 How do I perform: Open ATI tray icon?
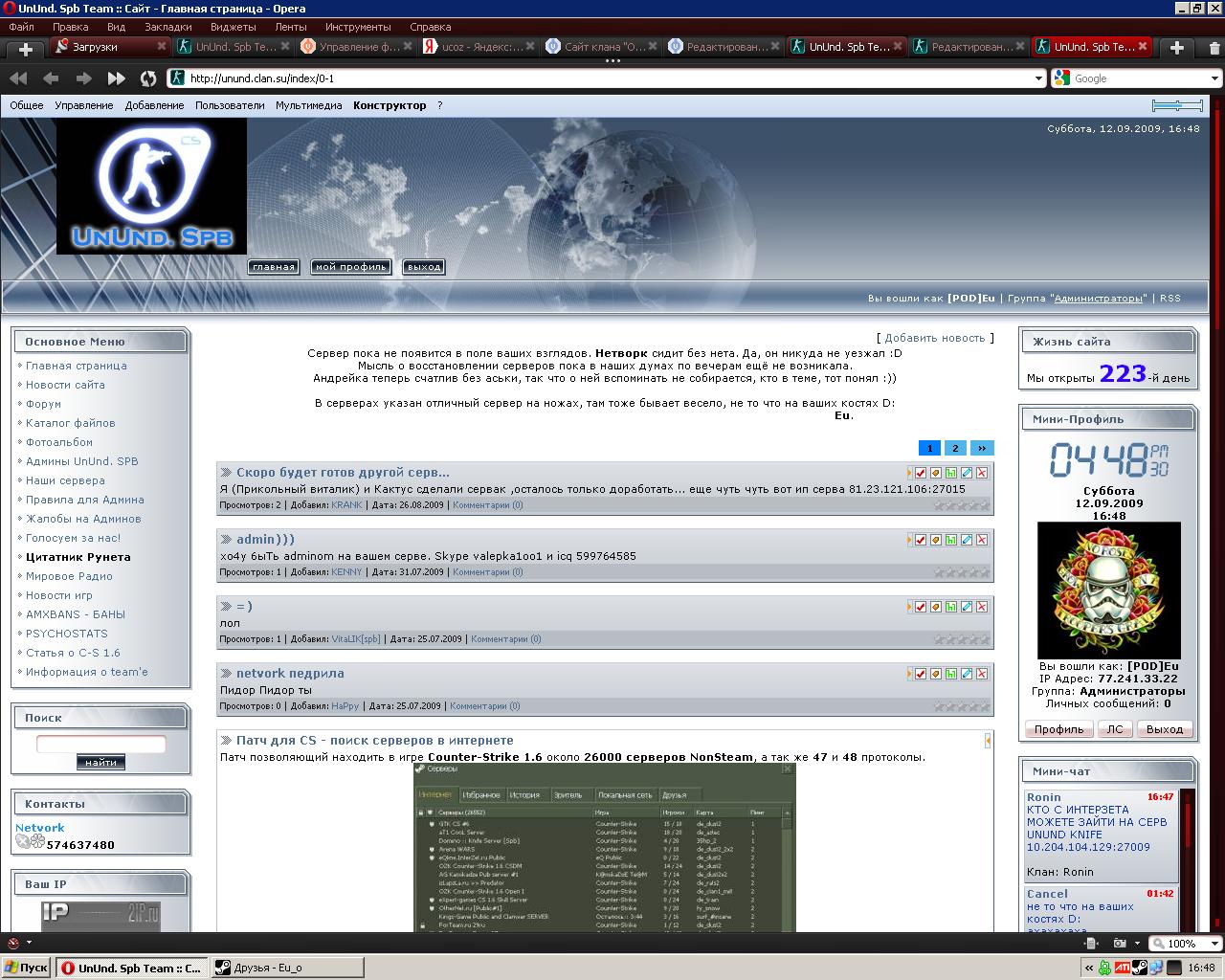coord(1122,968)
